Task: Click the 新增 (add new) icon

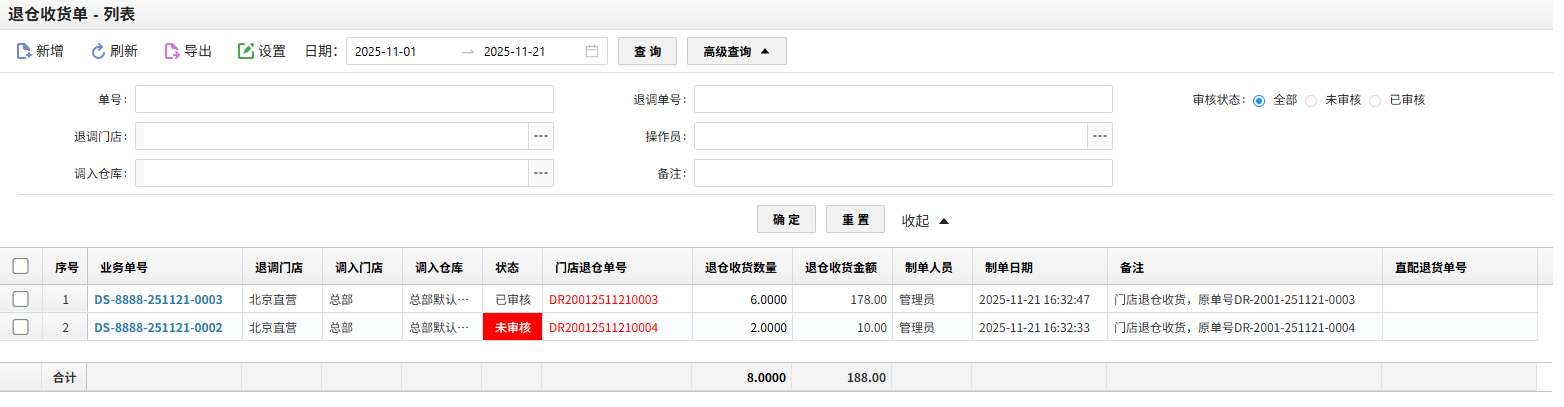Action: pyautogui.click(x=24, y=51)
